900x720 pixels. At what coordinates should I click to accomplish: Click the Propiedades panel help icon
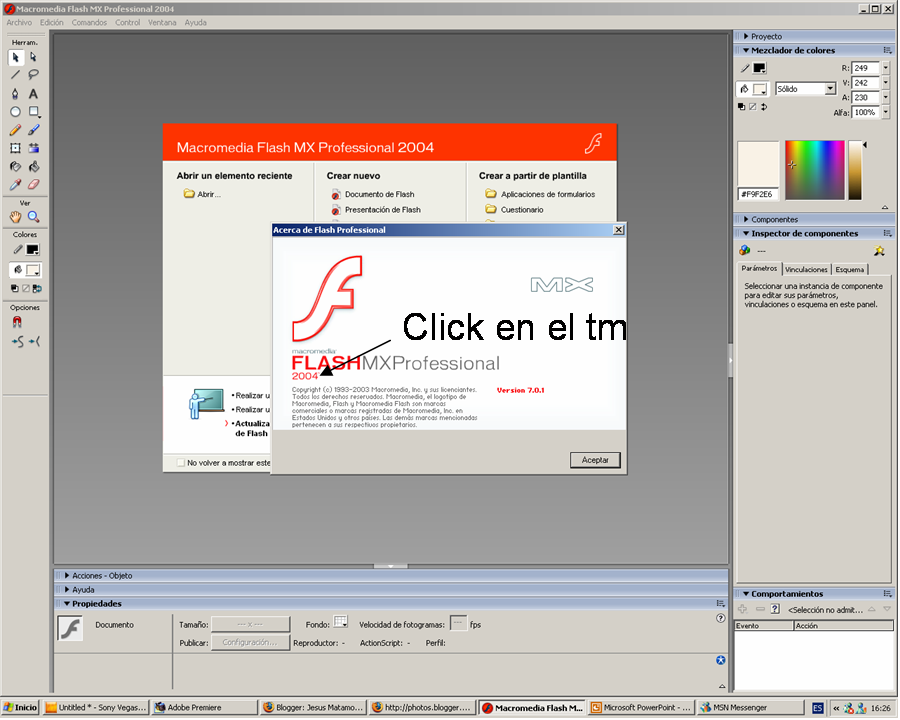click(x=721, y=620)
